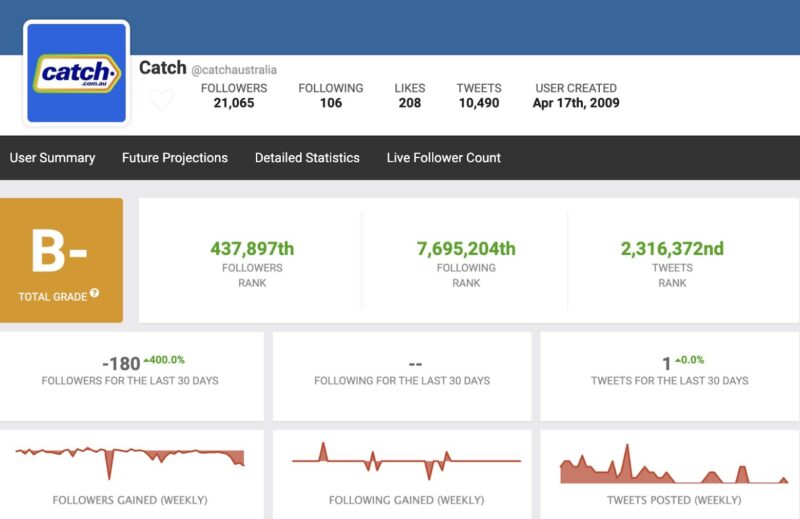Click the Tweets Posted weekly chart
This screenshot has width=800, height=519.
[674, 467]
